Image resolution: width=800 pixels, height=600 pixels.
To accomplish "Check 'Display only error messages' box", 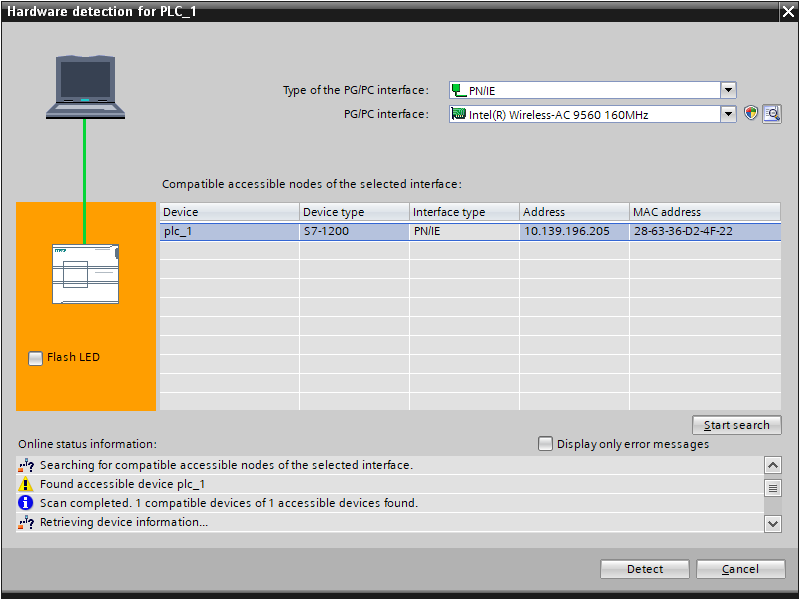I will pyautogui.click(x=545, y=444).
